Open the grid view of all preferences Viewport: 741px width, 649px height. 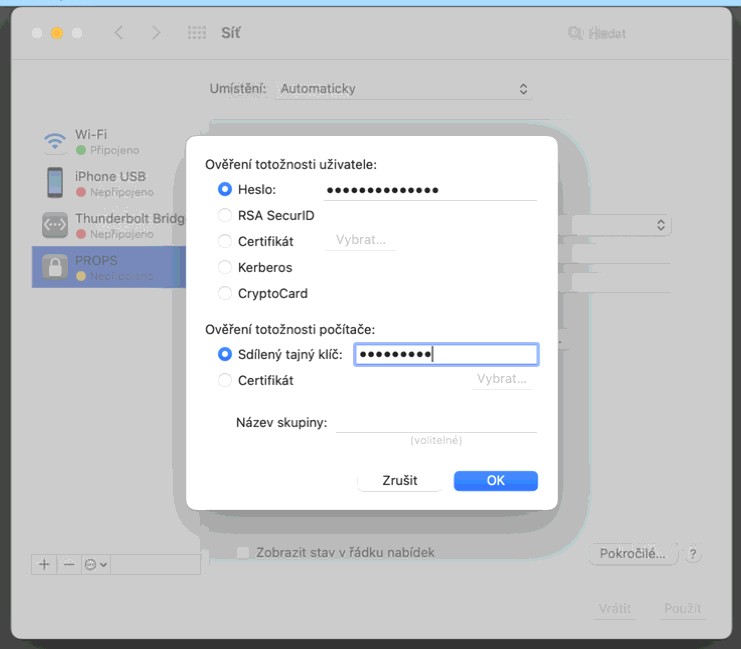click(x=197, y=33)
